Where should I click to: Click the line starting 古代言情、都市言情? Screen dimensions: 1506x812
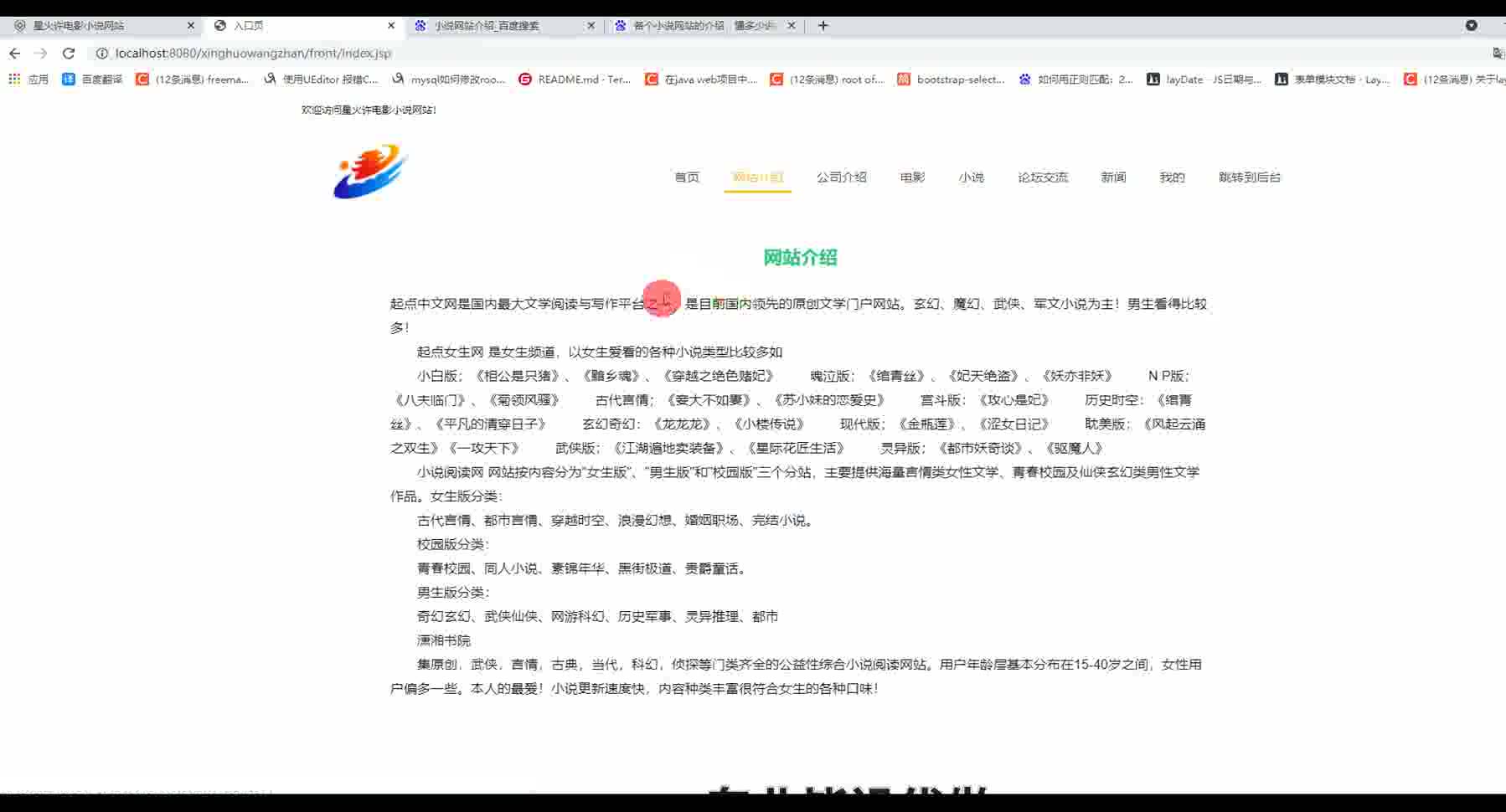click(x=616, y=520)
